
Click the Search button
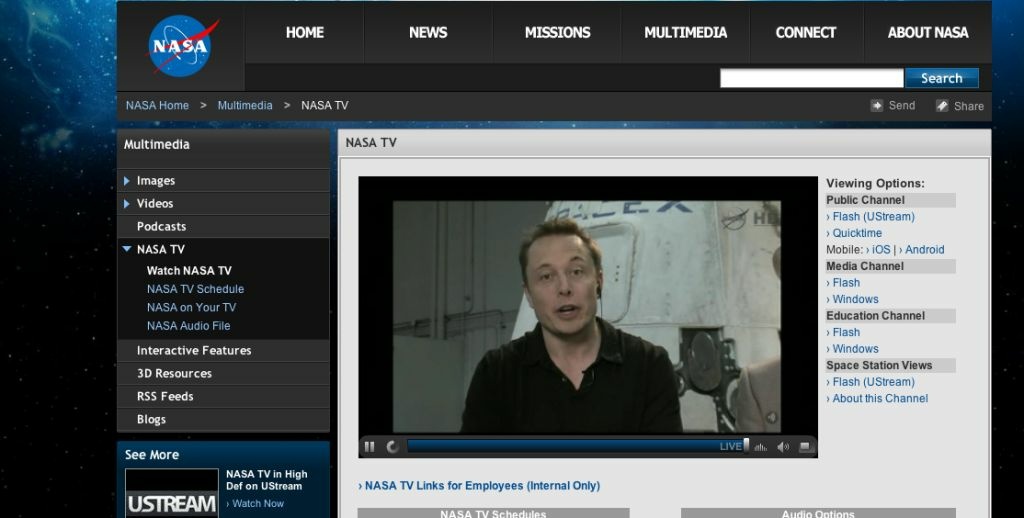(x=942, y=78)
